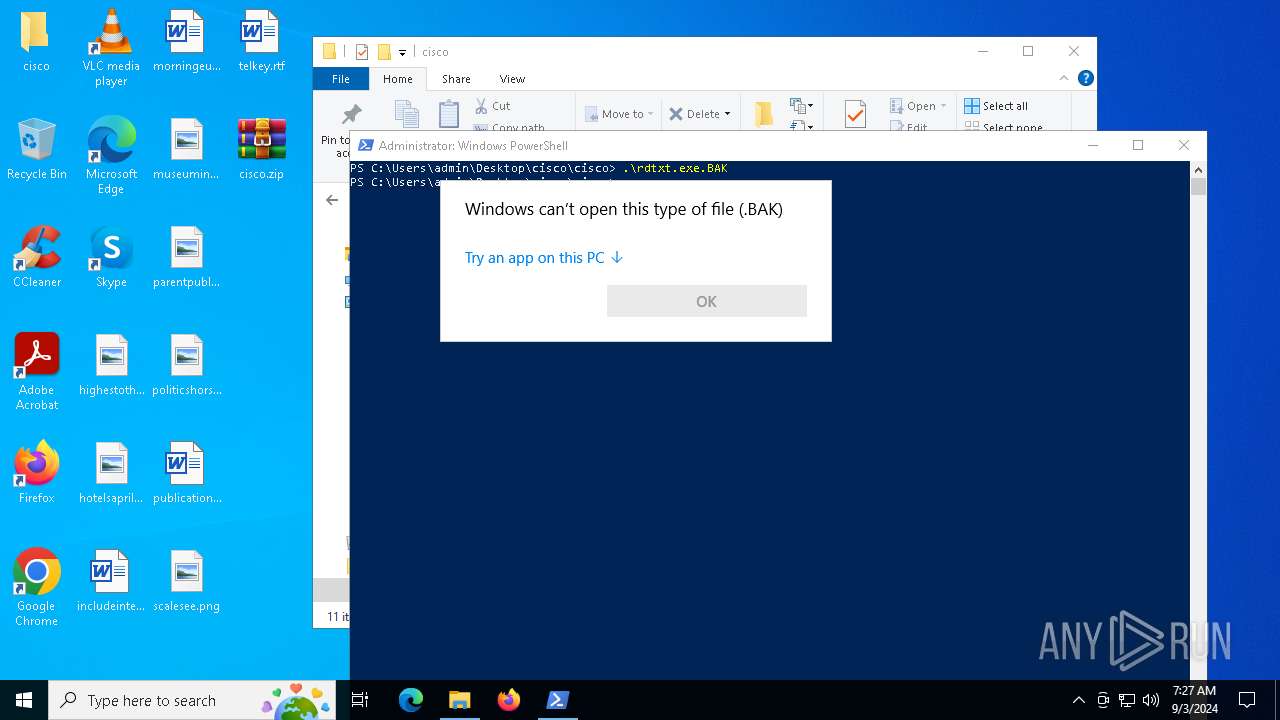Open network status tray icon

click(x=1127, y=700)
